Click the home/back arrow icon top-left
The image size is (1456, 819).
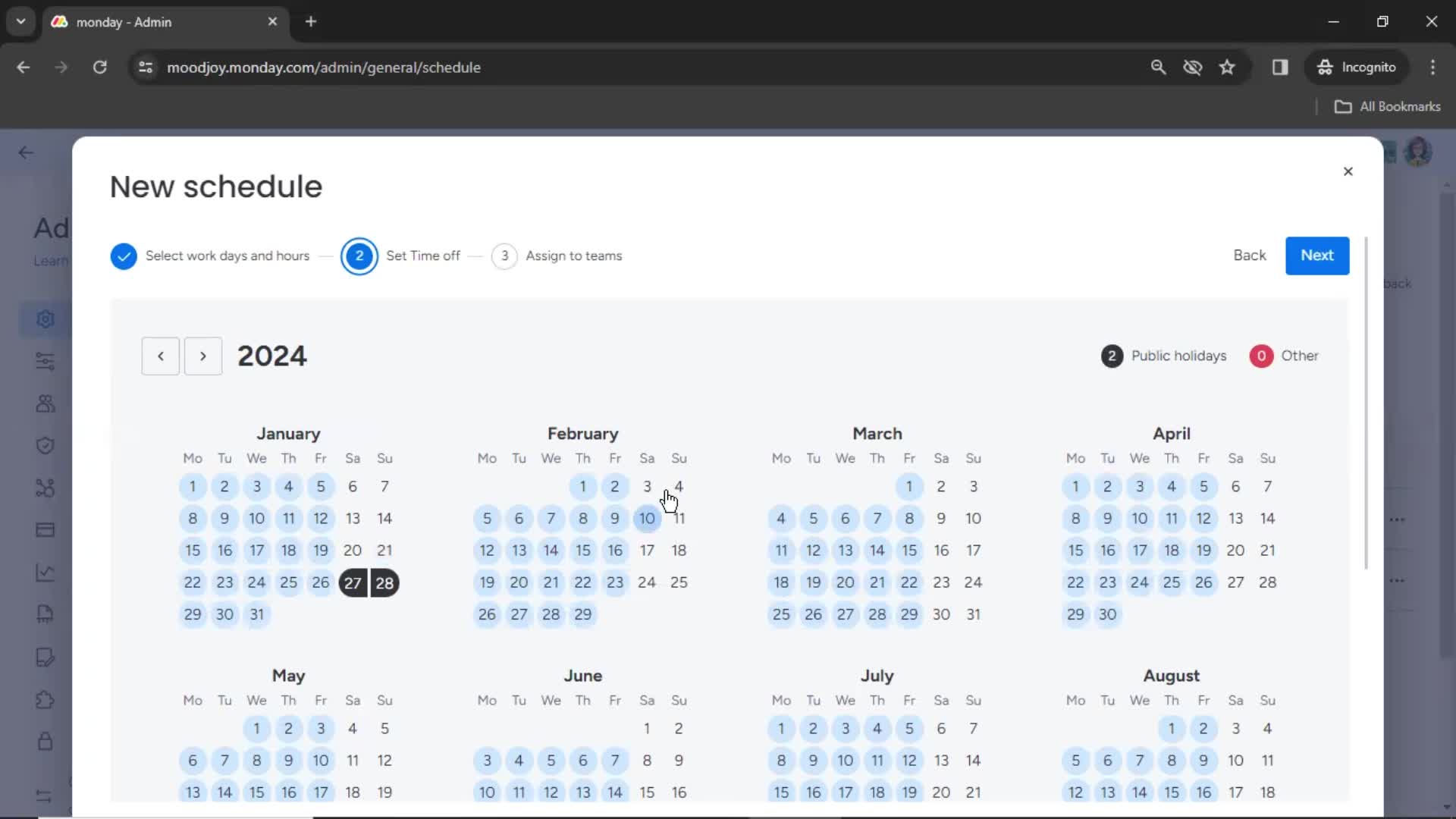pos(26,152)
